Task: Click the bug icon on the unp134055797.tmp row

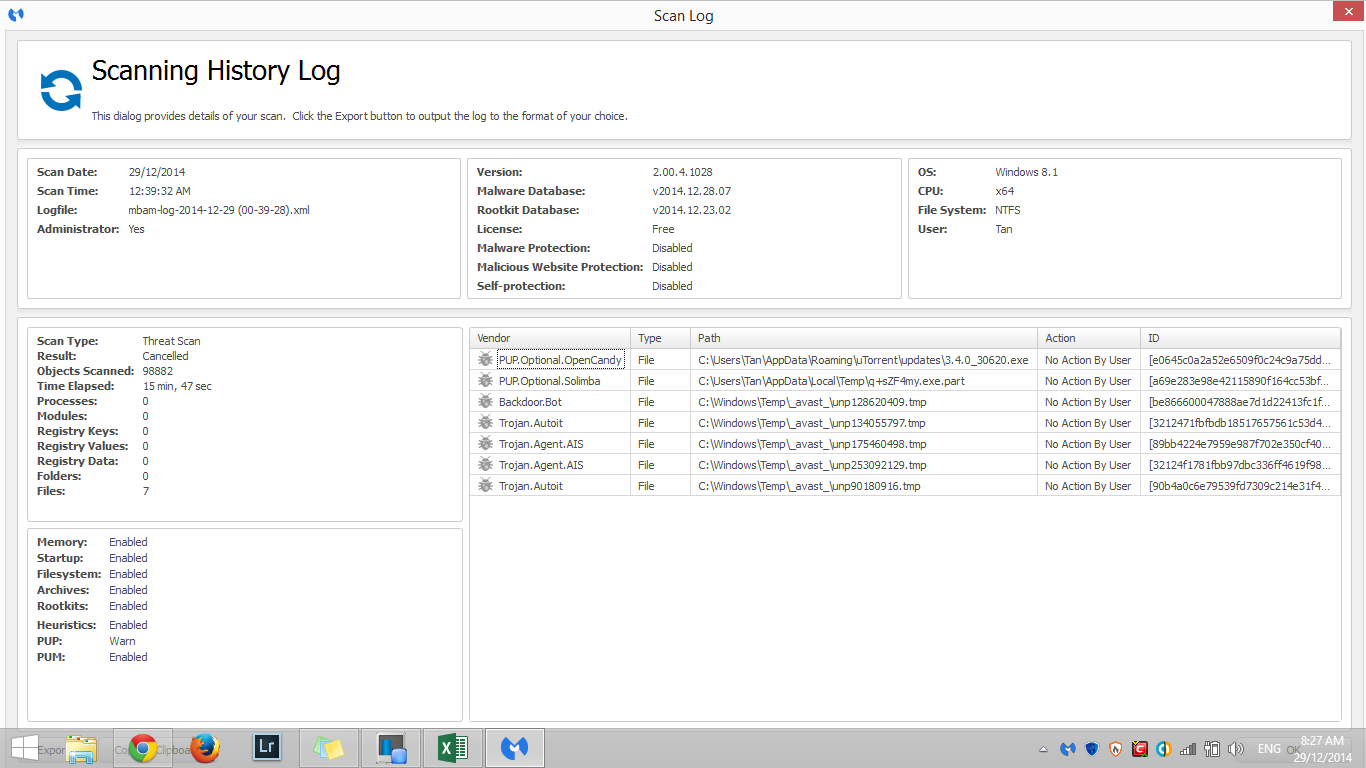Action: (x=486, y=423)
